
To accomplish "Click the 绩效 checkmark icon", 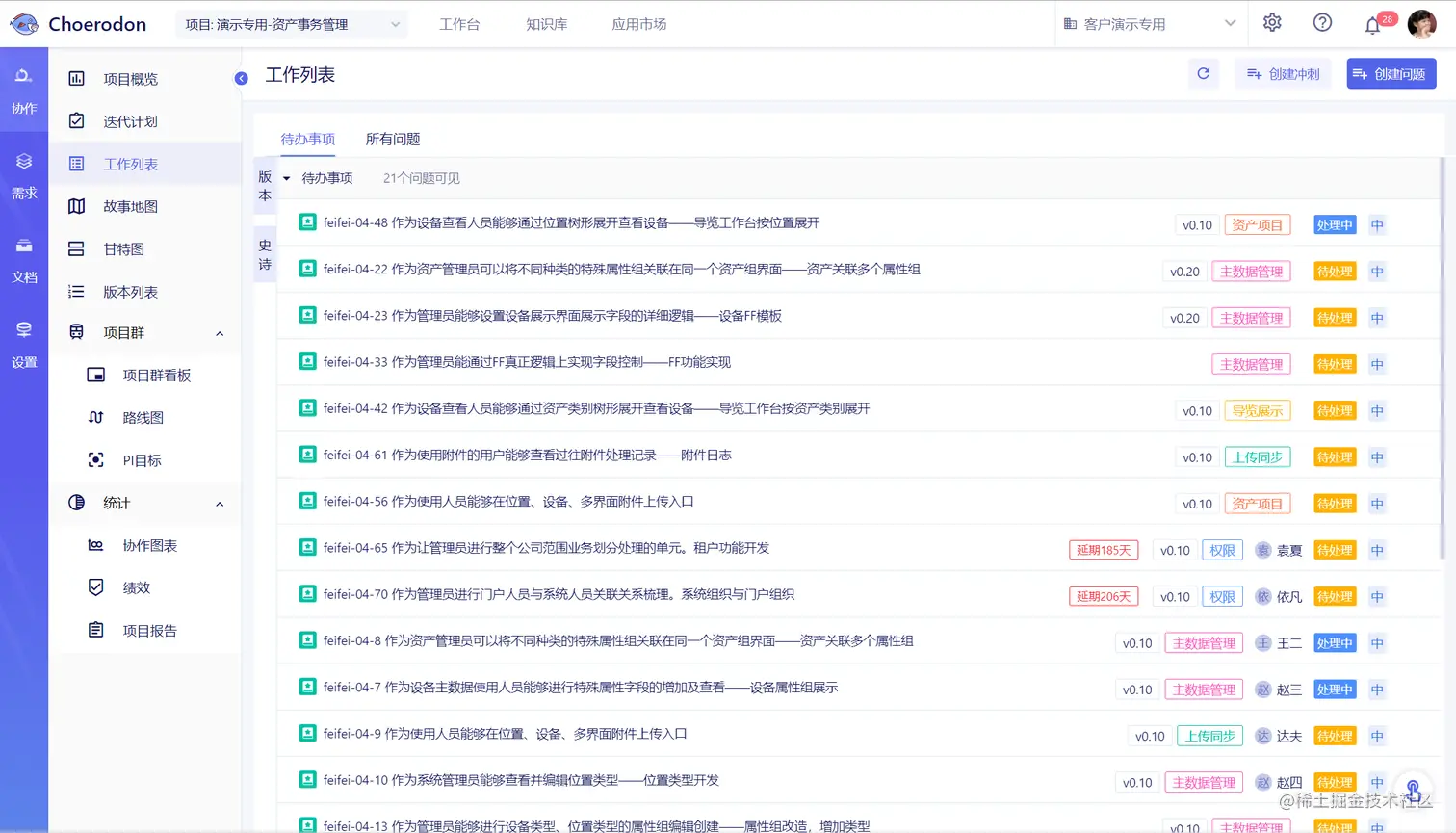I will click(96, 587).
